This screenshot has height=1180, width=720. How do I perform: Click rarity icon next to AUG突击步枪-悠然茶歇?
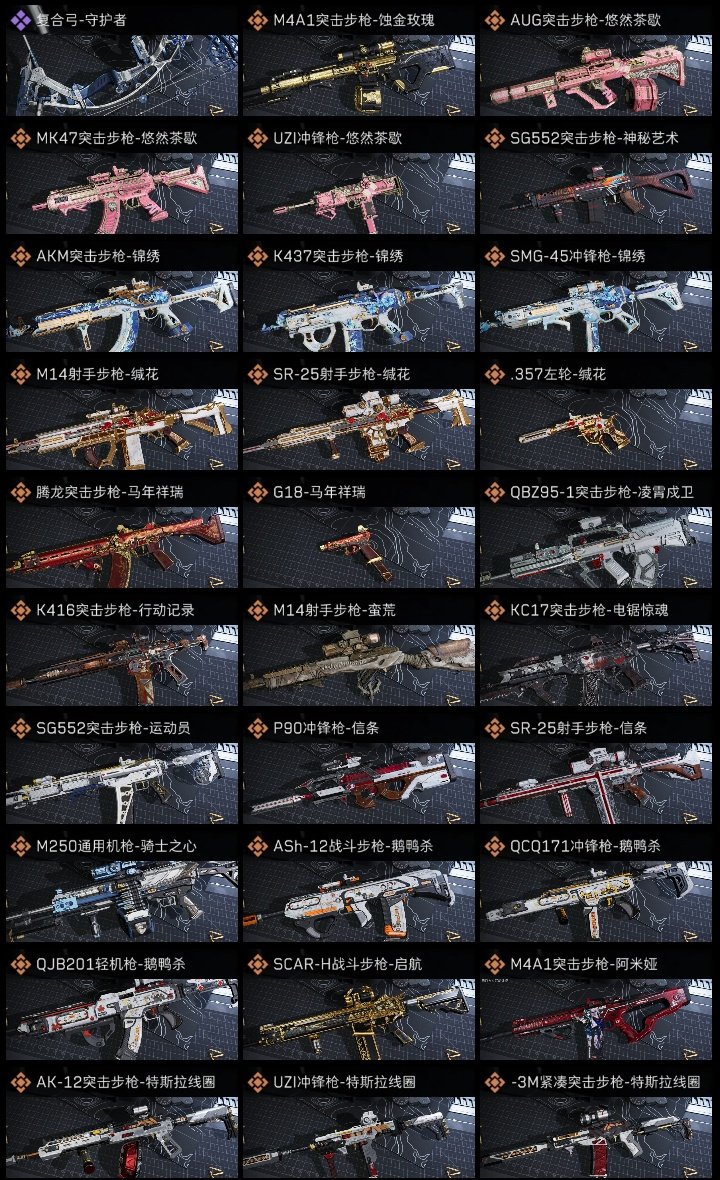494,20
